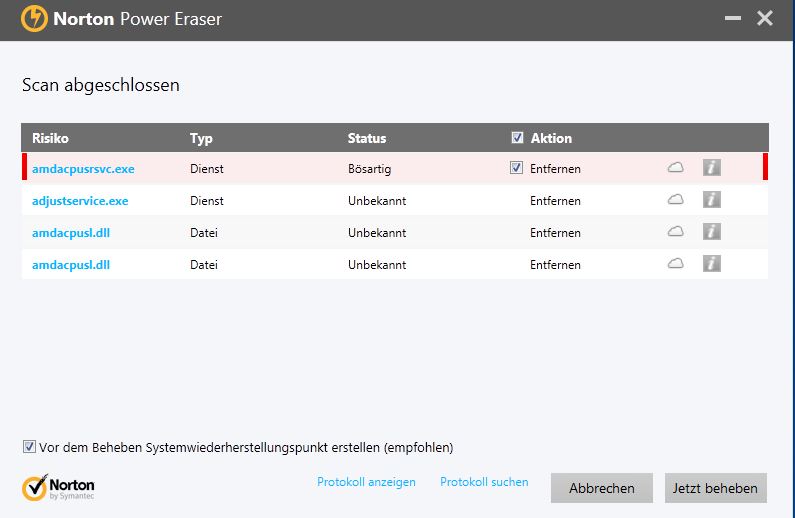The image size is (795, 518).
Task: Disable Systemwiederherstellungspunkt erstellen checkbox
Action: (x=29, y=447)
